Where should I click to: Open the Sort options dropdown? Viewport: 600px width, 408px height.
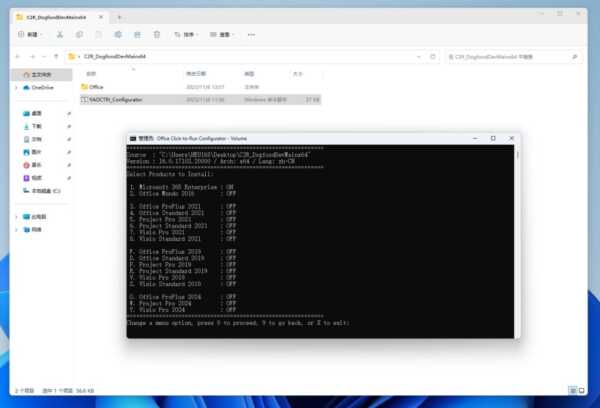tap(185, 34)
